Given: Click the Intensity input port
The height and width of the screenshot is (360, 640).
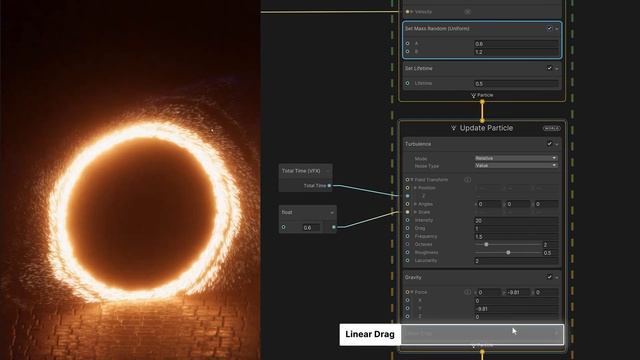Looking at the screenshot, I should [407, 220].
